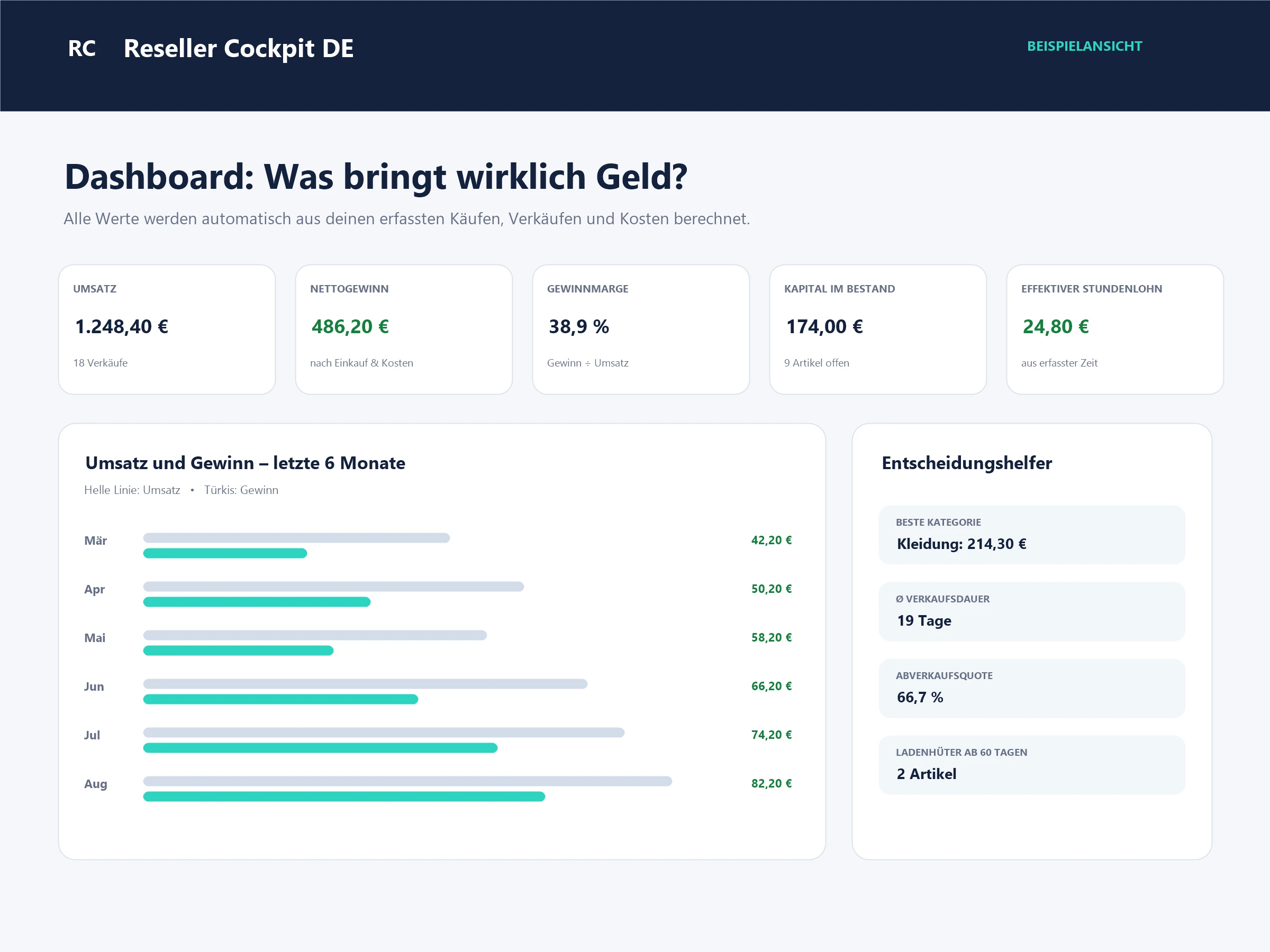
Task: Click 'aus erfasster Zeit' text
Action: pyautogui.click(x=1059, y=363)
